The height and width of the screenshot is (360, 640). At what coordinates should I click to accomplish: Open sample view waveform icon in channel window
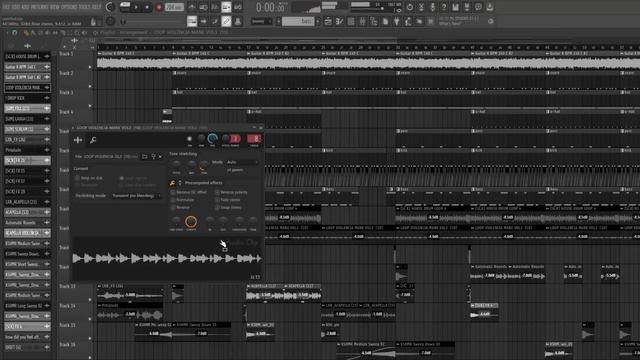click(x=78, y=140)
